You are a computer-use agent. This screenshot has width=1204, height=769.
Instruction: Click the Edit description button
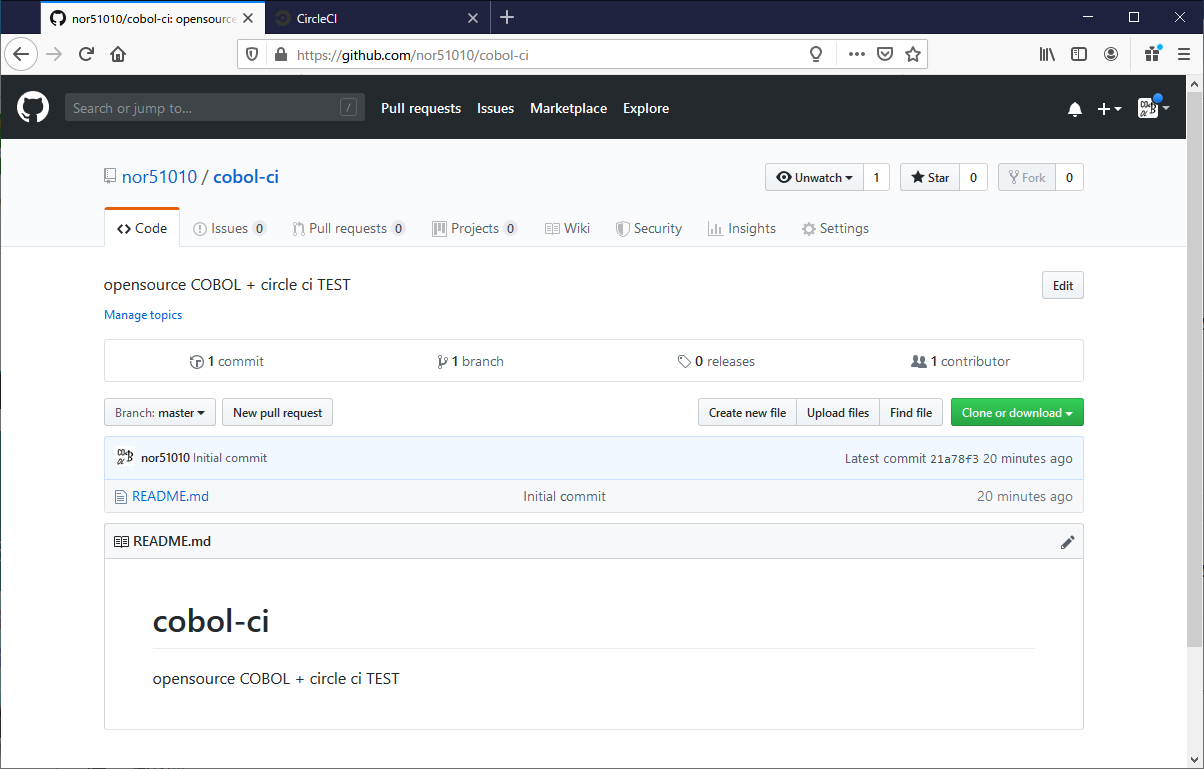pos(1062,285)
